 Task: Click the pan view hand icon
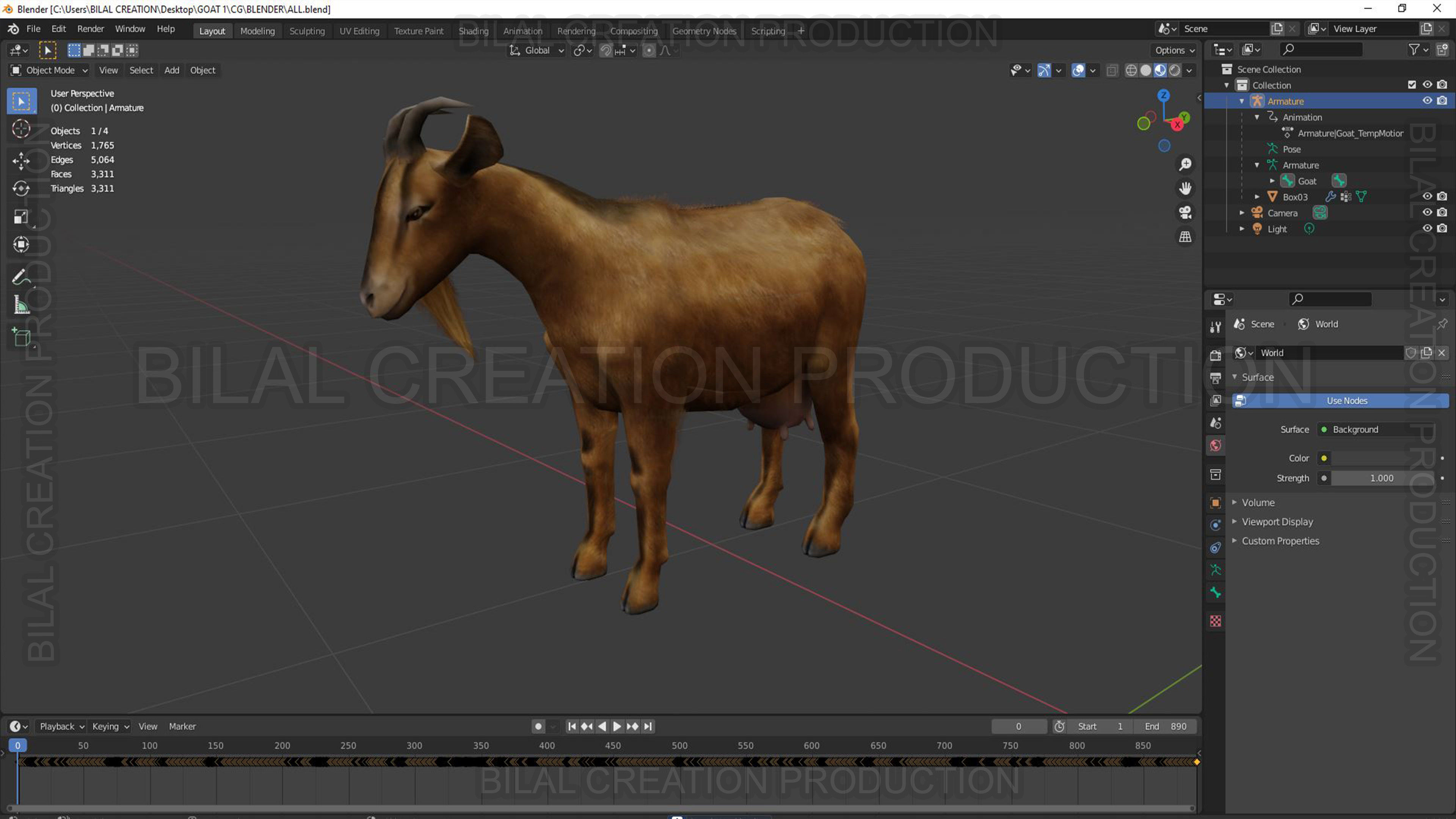[1185, 188]
